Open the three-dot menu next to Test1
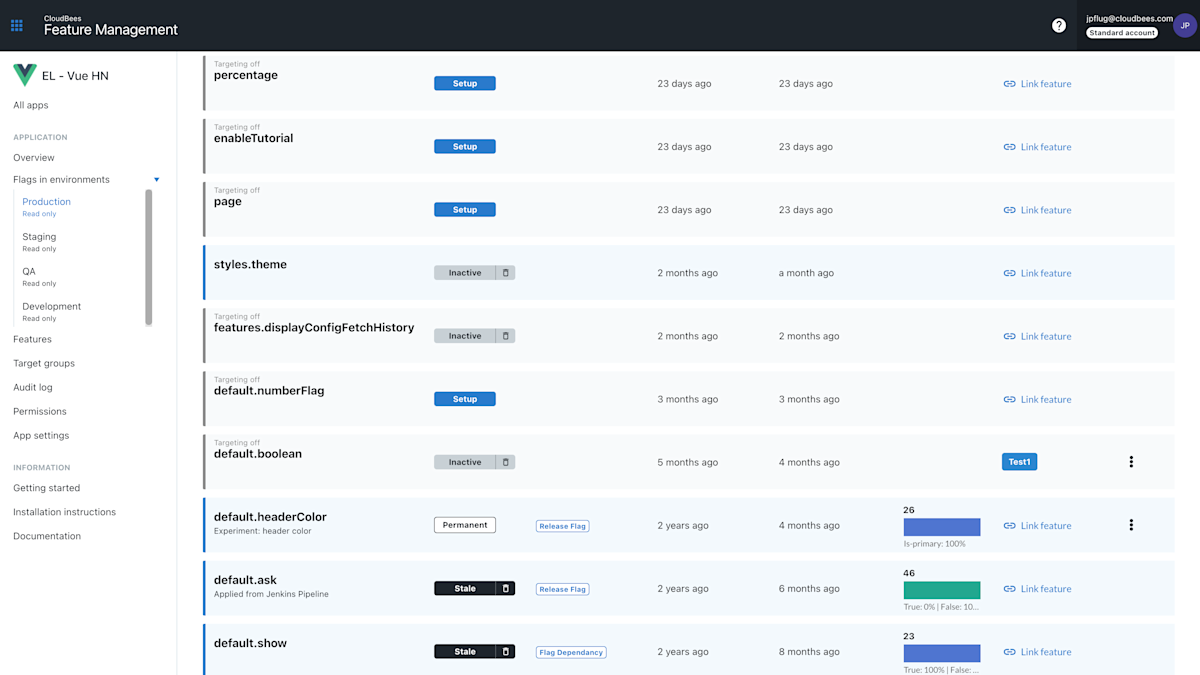This screenshot has width=1200, height=675. point(1131,461)
